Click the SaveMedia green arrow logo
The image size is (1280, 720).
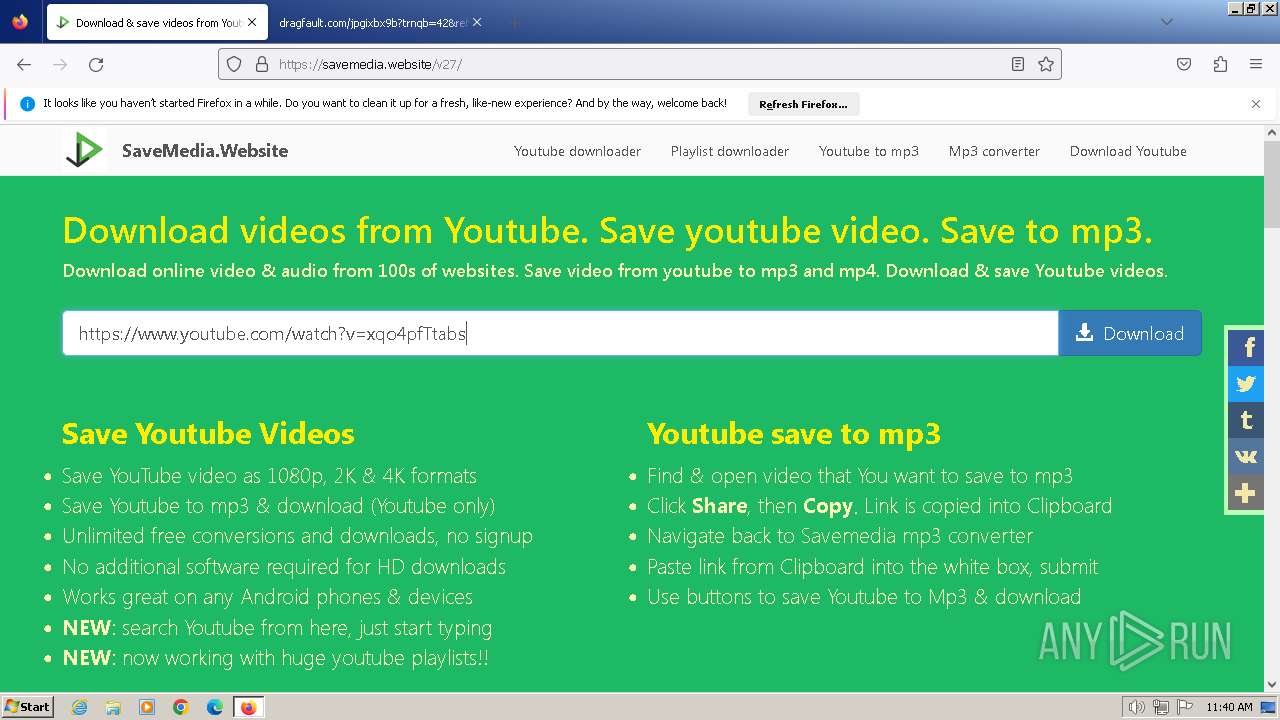(x=85, y=150)
